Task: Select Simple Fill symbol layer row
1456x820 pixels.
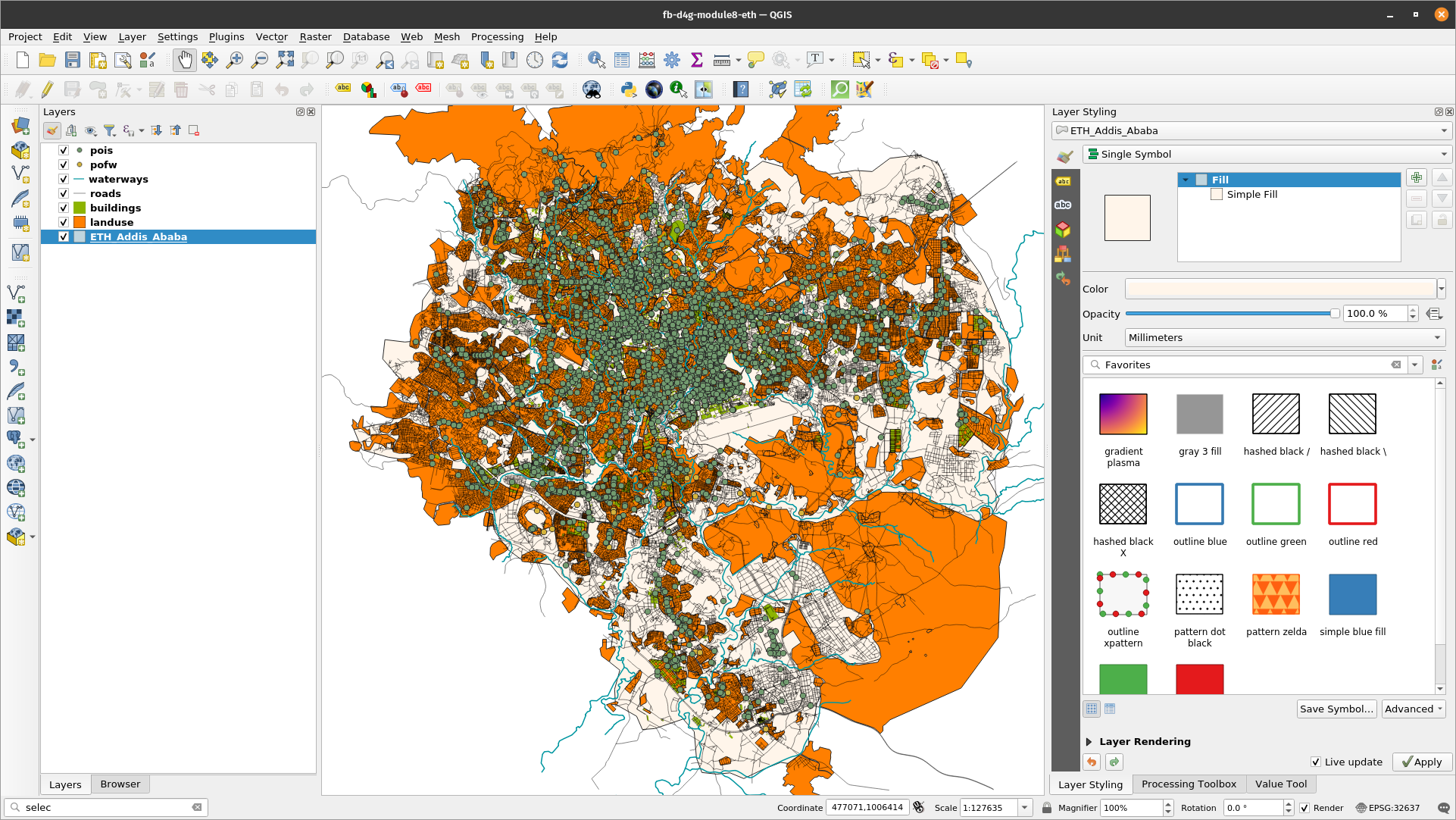Action: pos(1289,195)
